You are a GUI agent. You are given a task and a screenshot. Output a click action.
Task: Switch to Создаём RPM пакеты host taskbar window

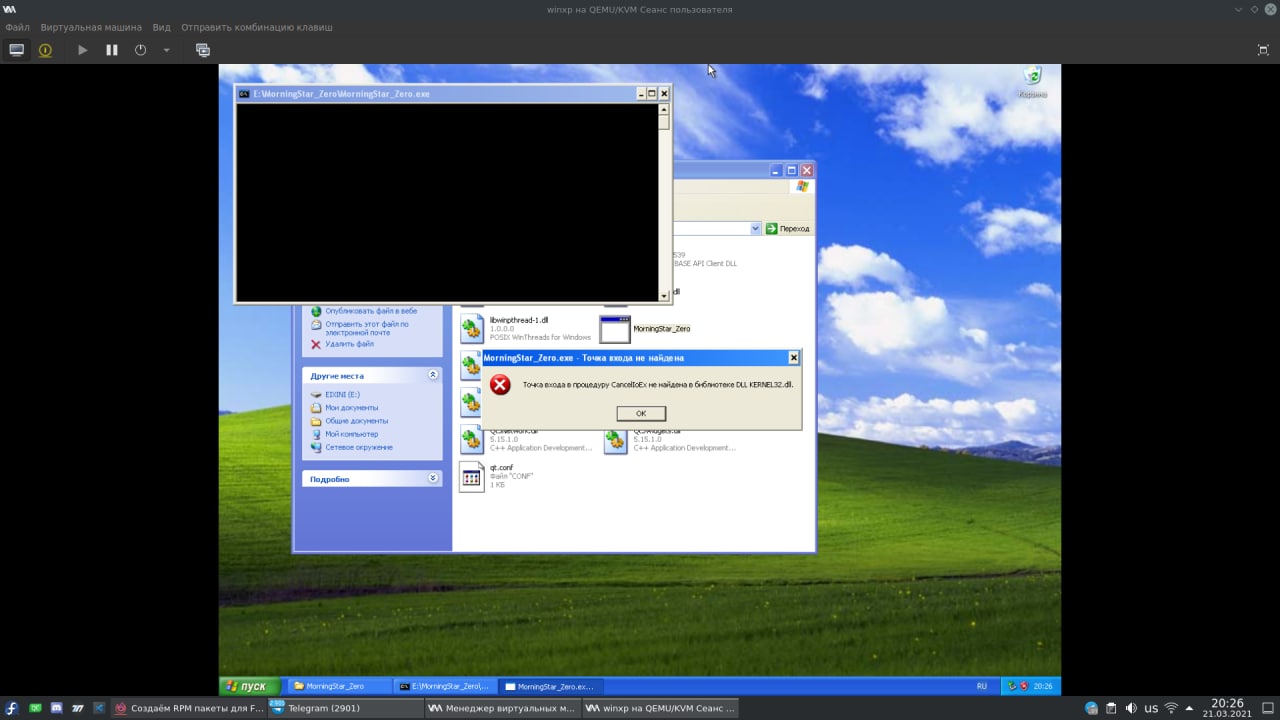(x=189, y=708)
